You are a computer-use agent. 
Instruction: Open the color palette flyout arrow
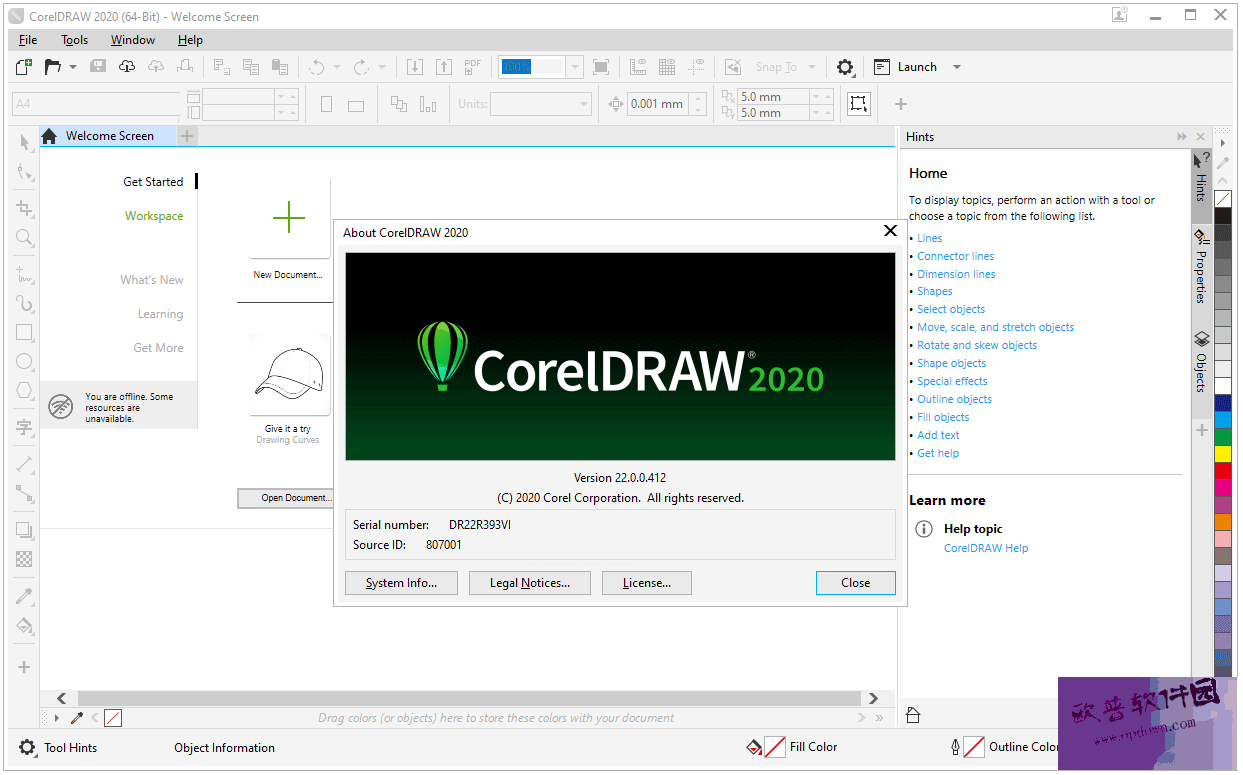pos(1223,143)
